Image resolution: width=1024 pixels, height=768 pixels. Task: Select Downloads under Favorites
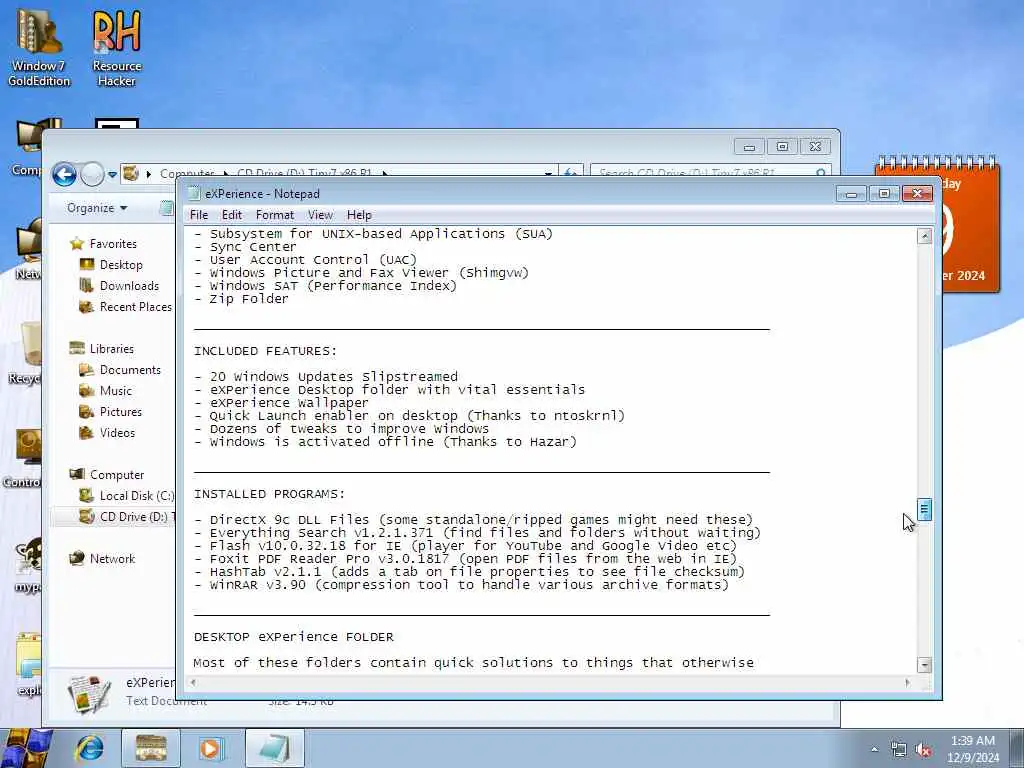pos(129,285)
